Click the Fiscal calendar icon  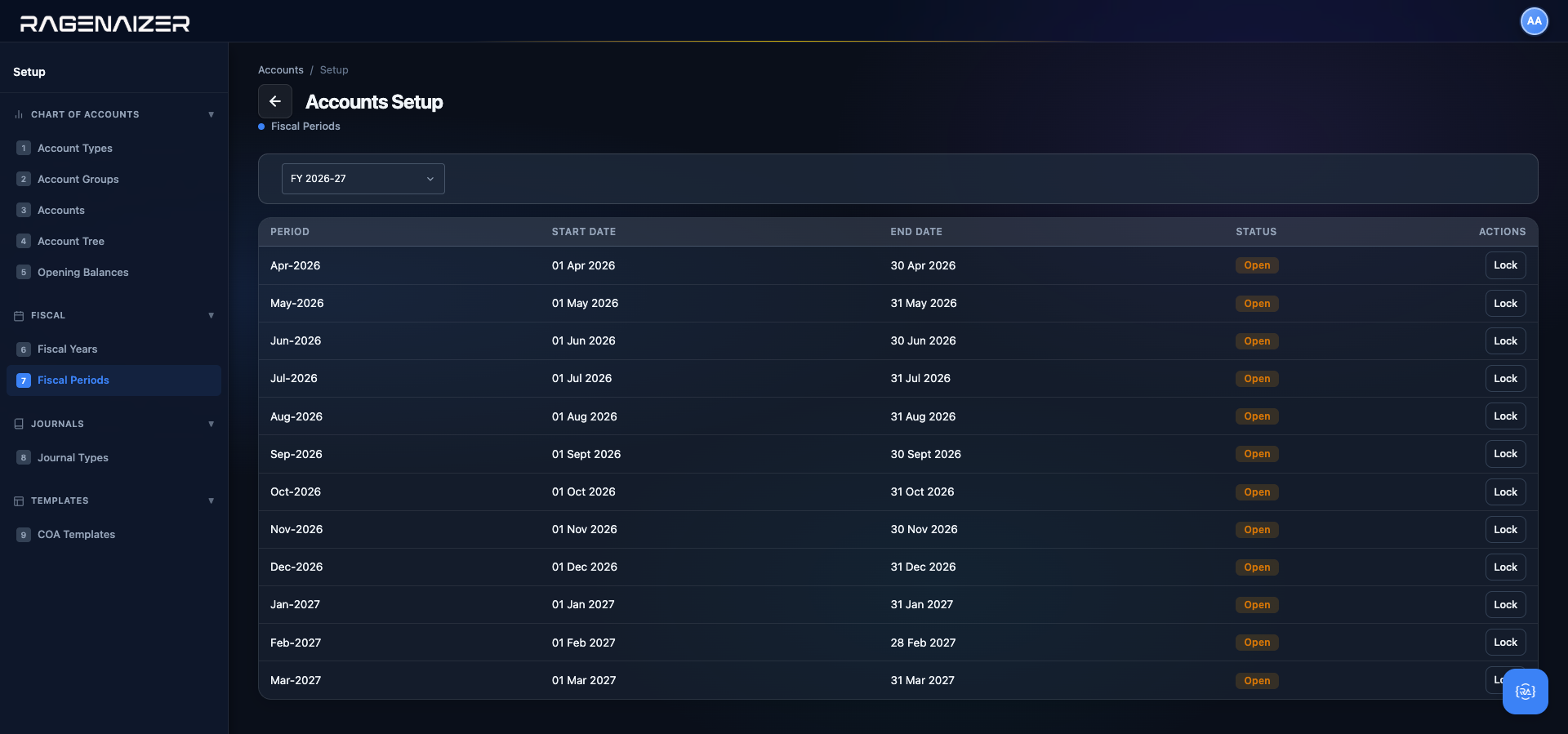coord(19,316)
